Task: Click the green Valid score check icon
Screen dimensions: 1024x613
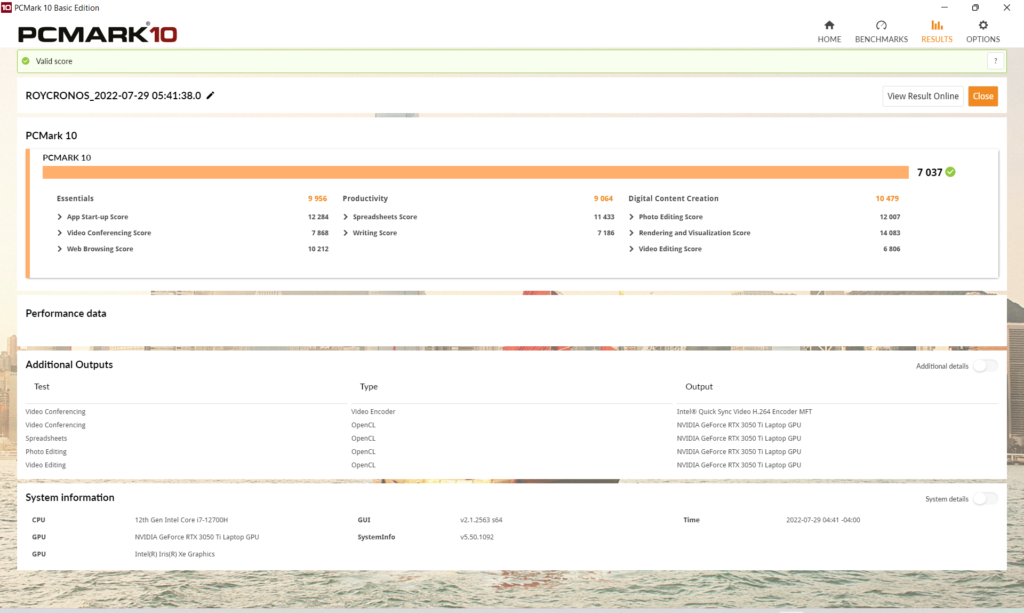Action: point(25,61)
